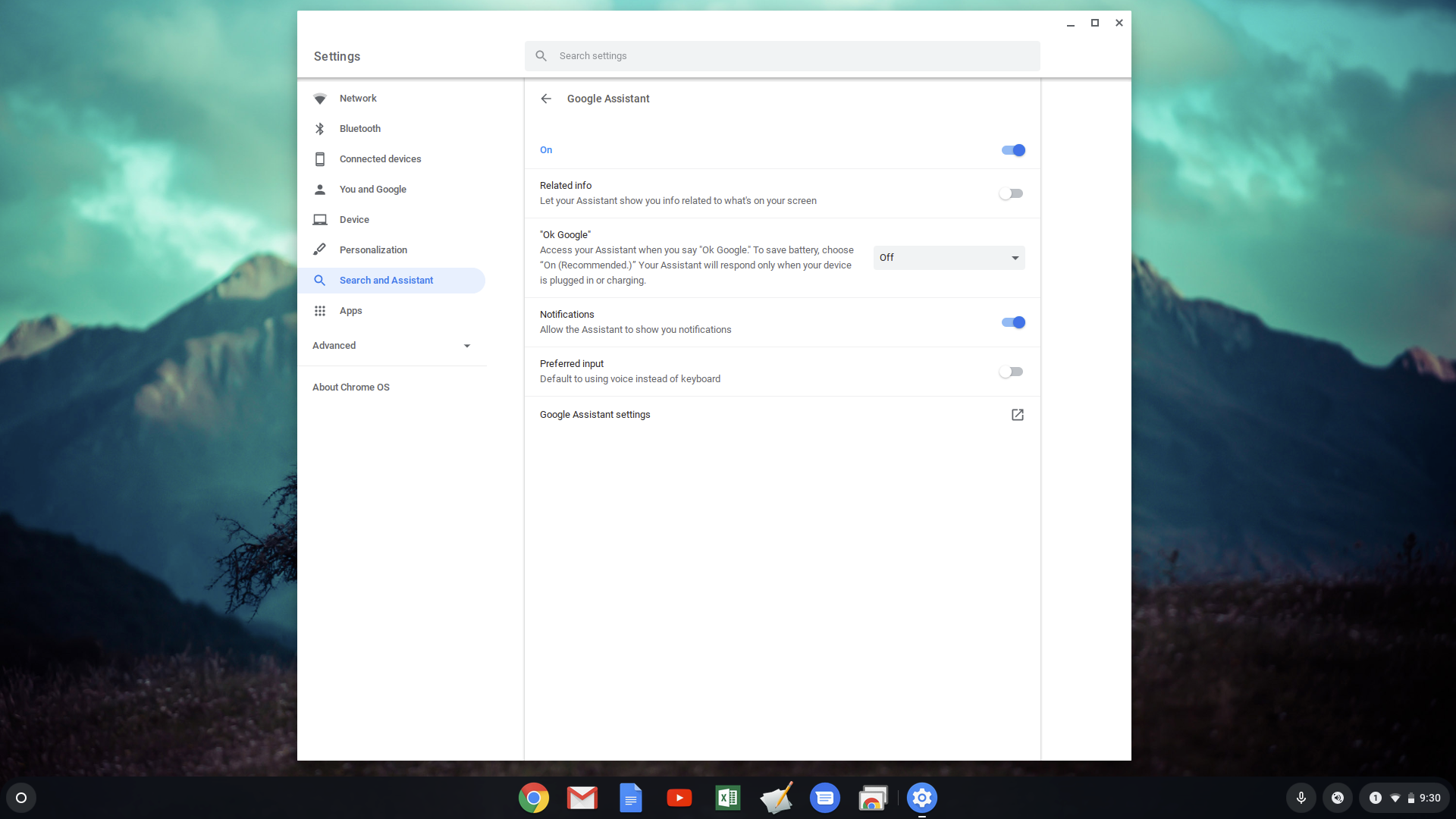Click the Bluetooth icon in sidebar
The image size is (1456, 819).
pyautogui.click(x=320, y=129)
